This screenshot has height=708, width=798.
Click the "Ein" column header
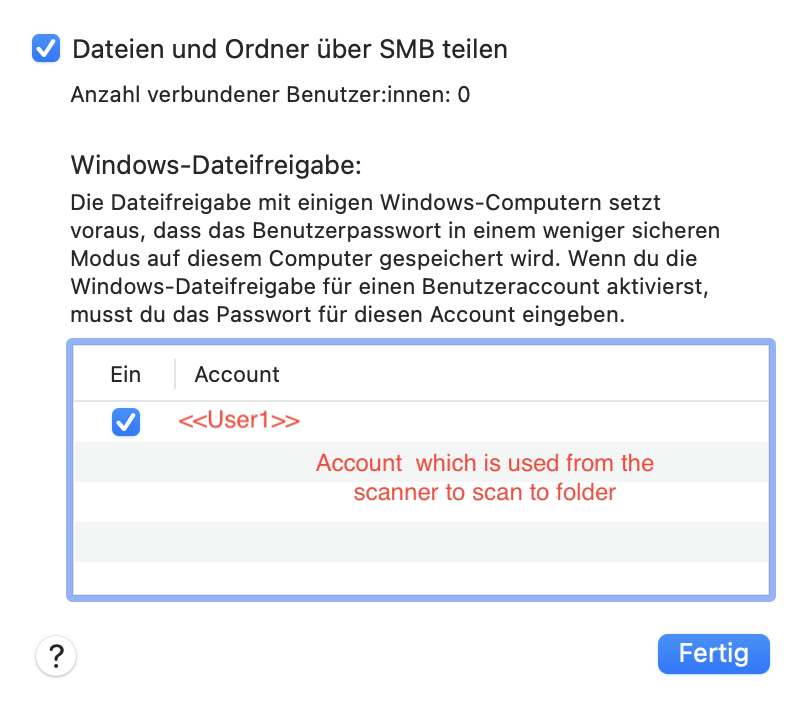(x=126, y=374)
